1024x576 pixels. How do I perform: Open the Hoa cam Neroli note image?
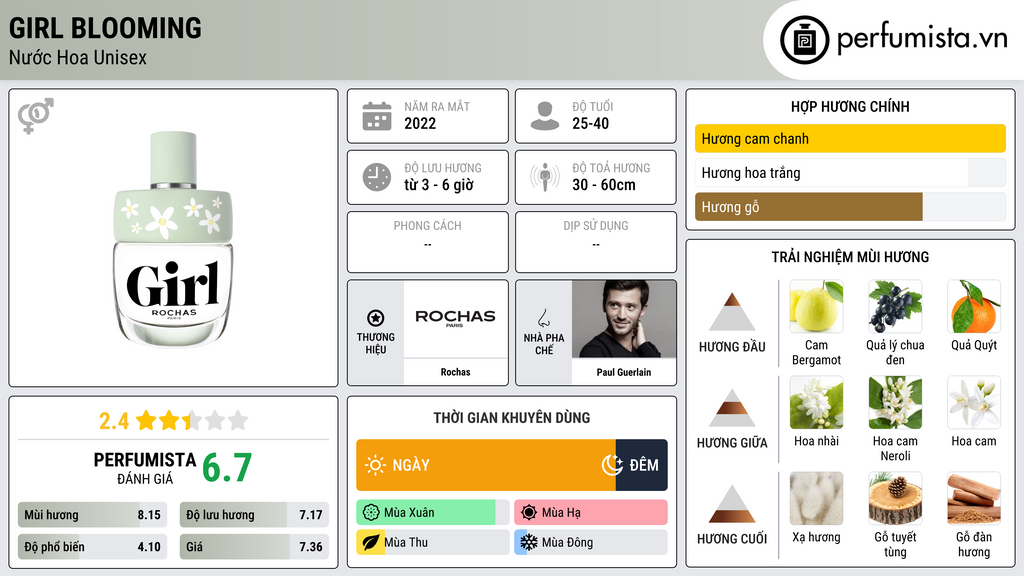(x=895, y=402)
